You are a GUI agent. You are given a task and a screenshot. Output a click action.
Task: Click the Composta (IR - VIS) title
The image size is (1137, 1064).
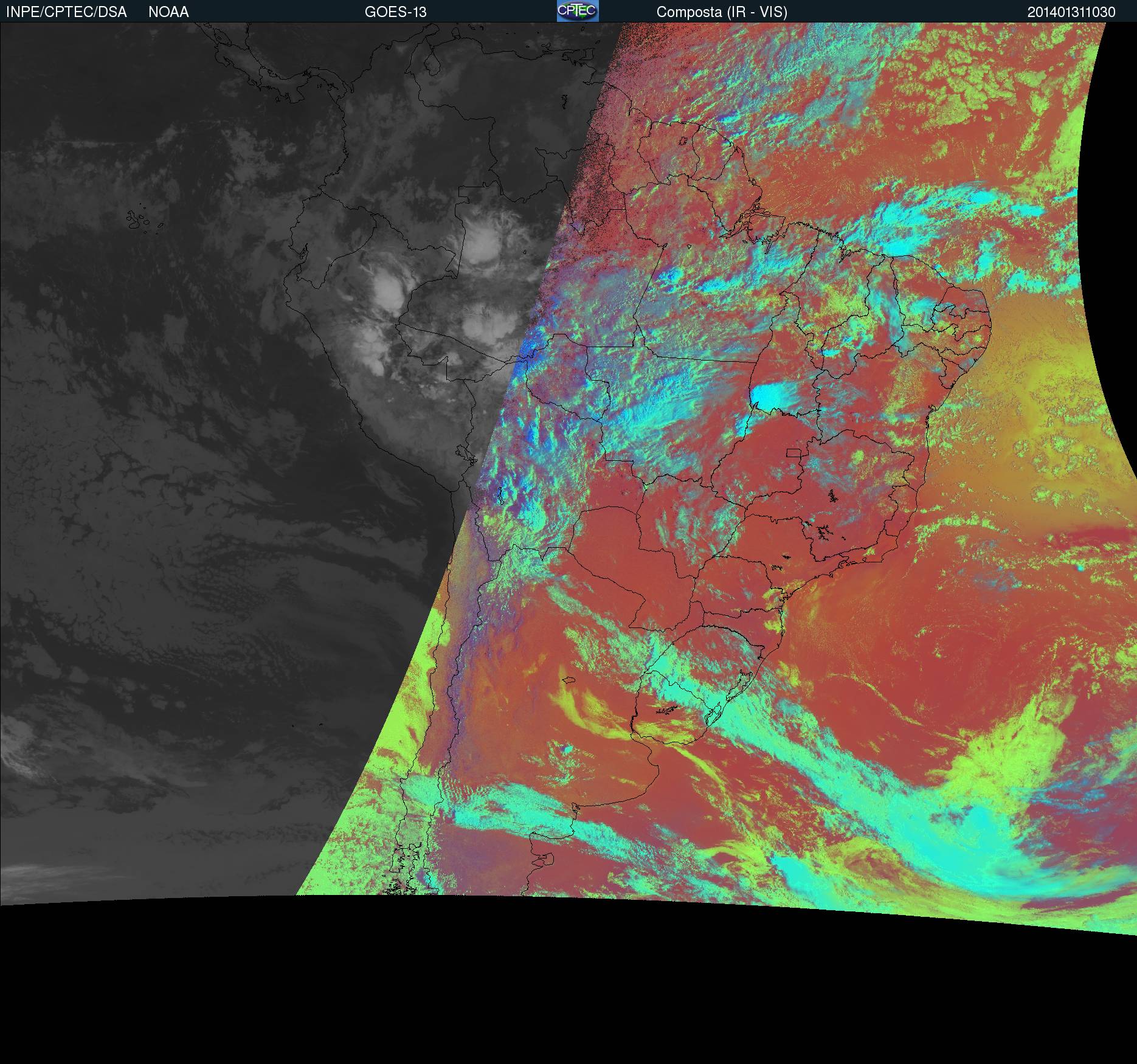coord(722,12)
